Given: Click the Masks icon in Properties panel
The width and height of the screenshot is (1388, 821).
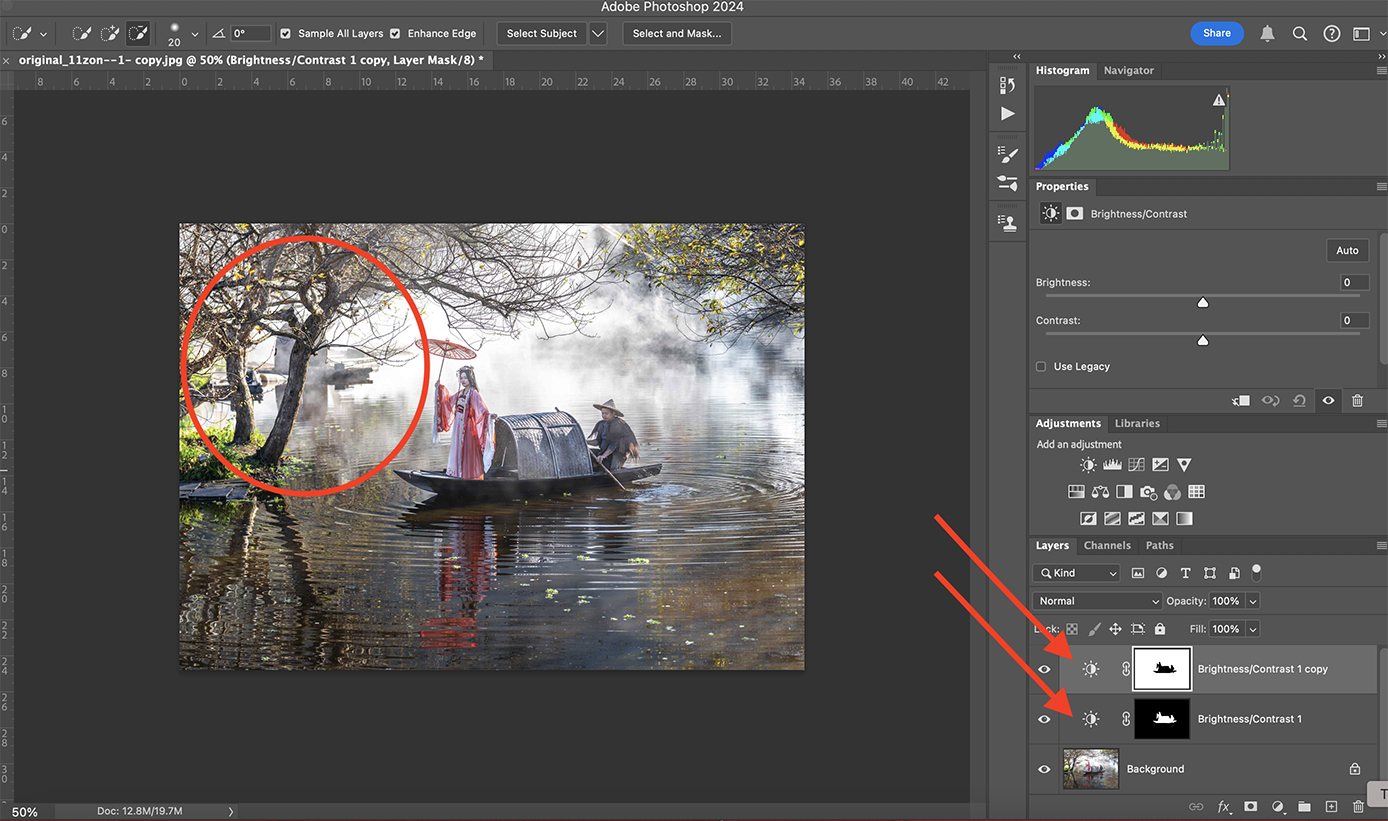Looking at the screenshot, I should (1074, 213).
